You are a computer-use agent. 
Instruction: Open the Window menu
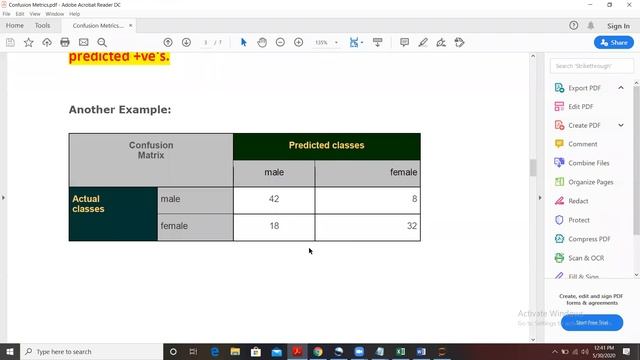point(55,14)
